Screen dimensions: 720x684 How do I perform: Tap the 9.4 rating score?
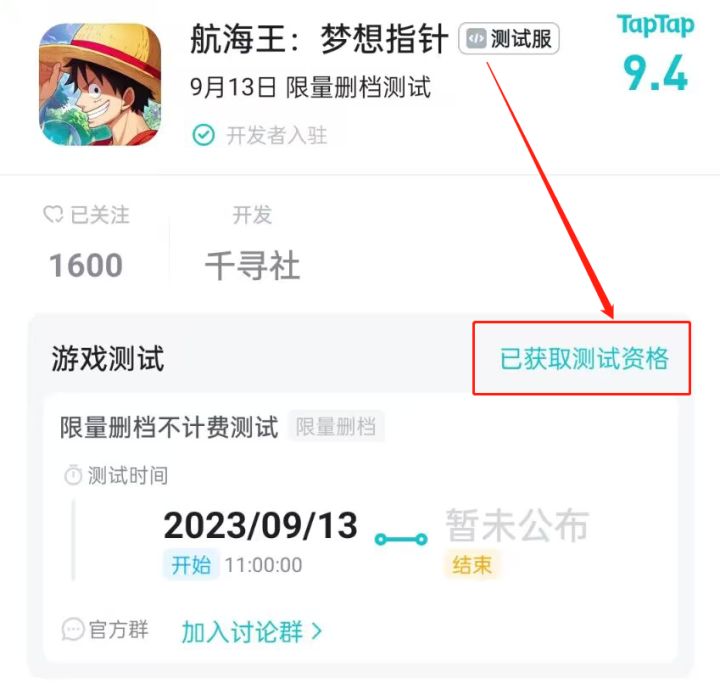pos(655,73)
